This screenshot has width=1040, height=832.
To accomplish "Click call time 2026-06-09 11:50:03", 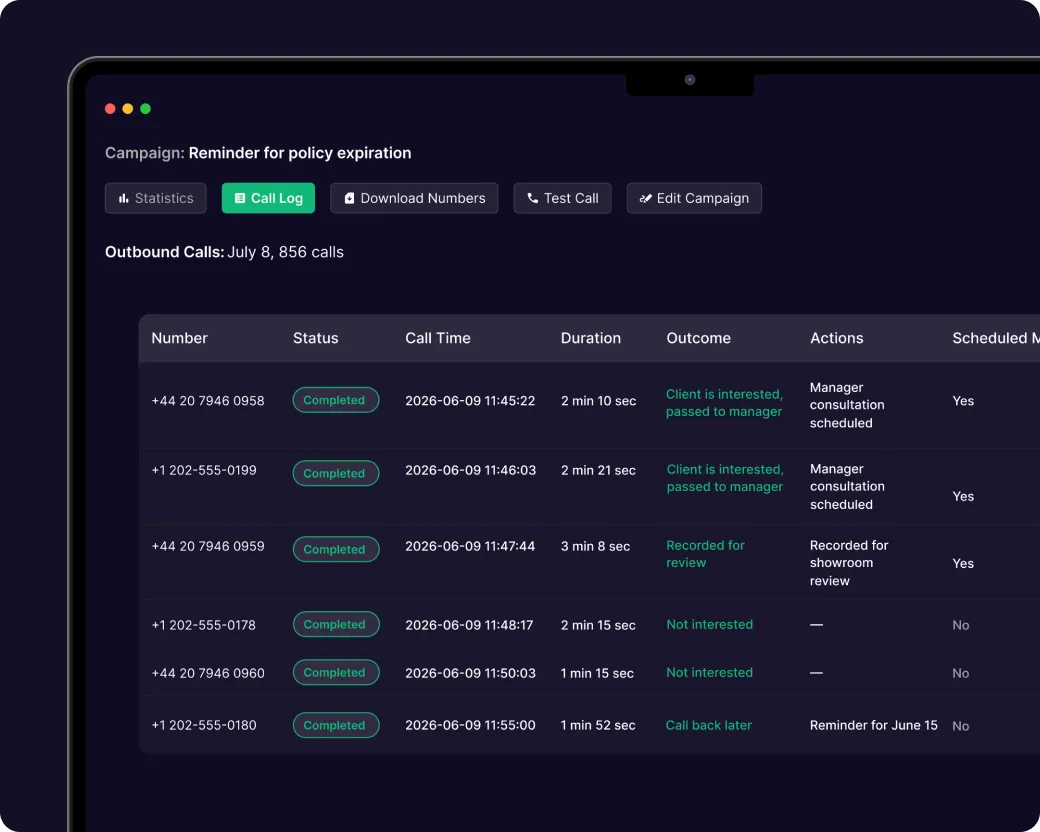I will [x=470, y=673].
